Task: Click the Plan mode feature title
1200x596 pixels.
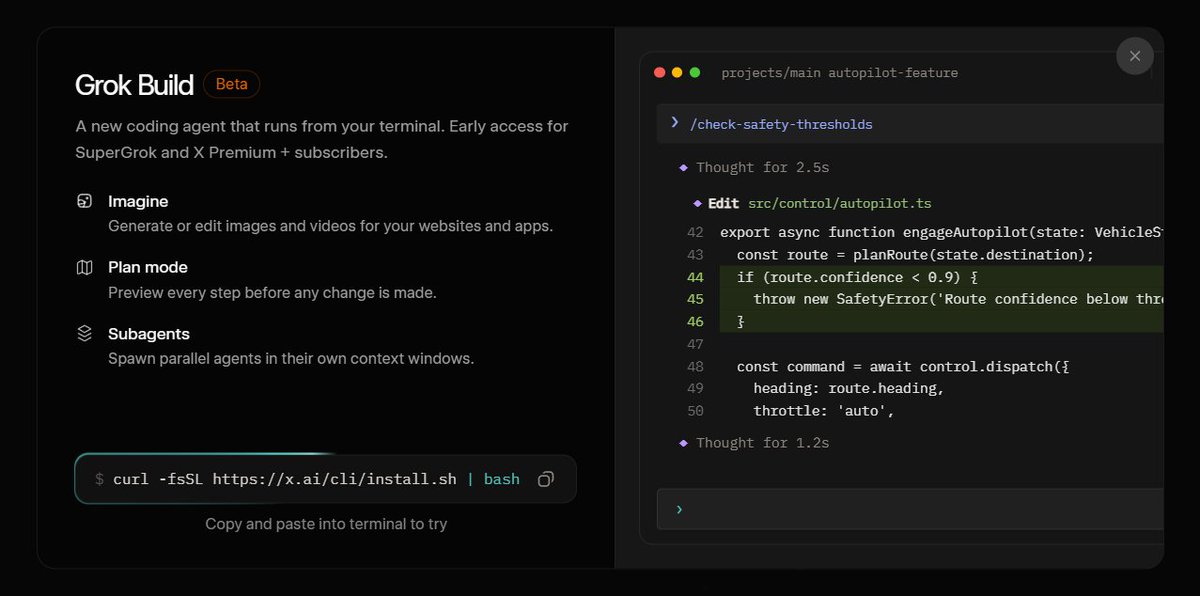Action: coord(148,267)
